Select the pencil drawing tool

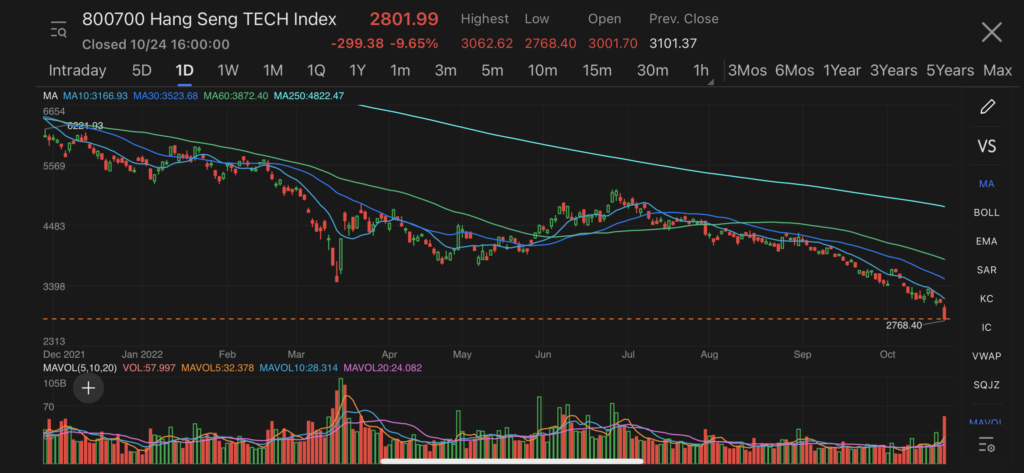coord(987,106)
